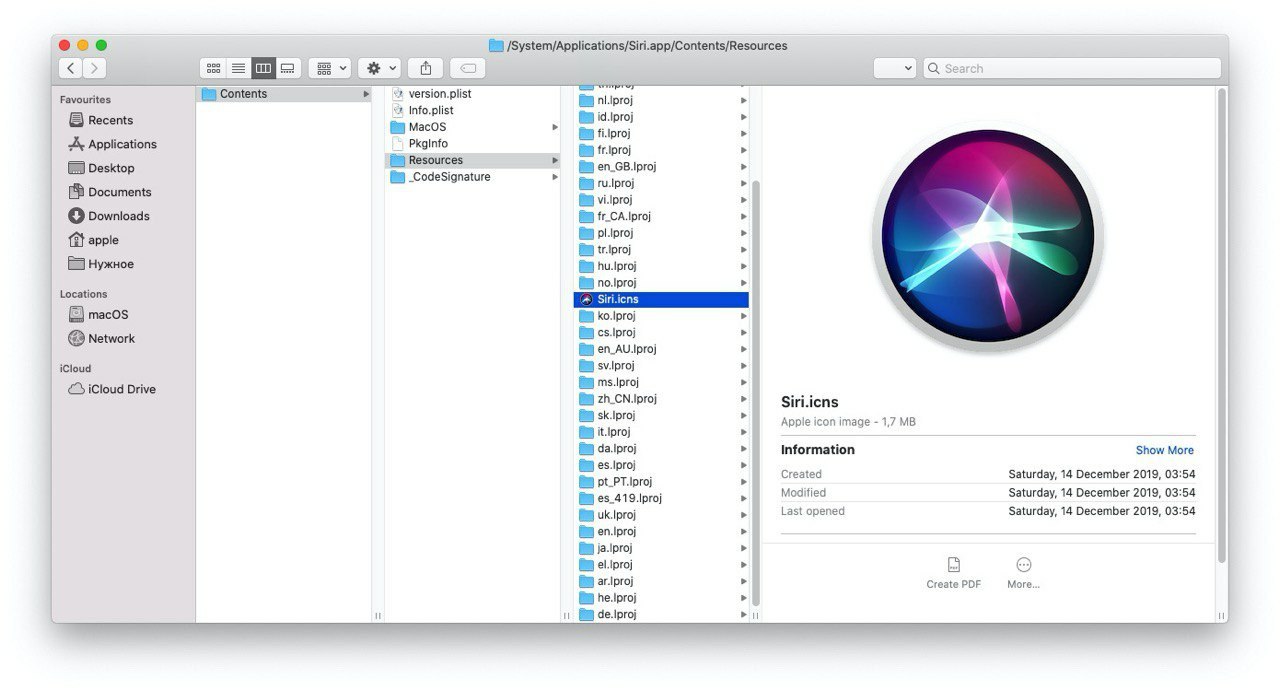Open the gear action menu
The width and height of the screenshot is (1280, 691).
(x=380, y=68)
